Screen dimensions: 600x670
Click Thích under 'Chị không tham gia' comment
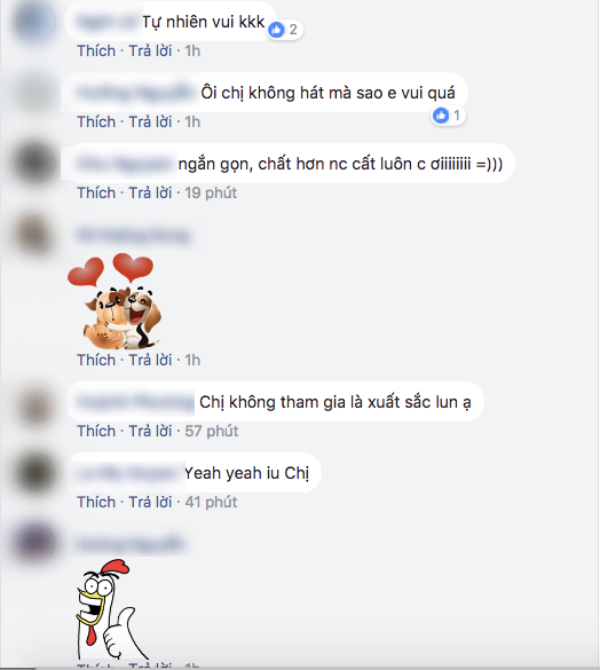[x=96, y=431]
